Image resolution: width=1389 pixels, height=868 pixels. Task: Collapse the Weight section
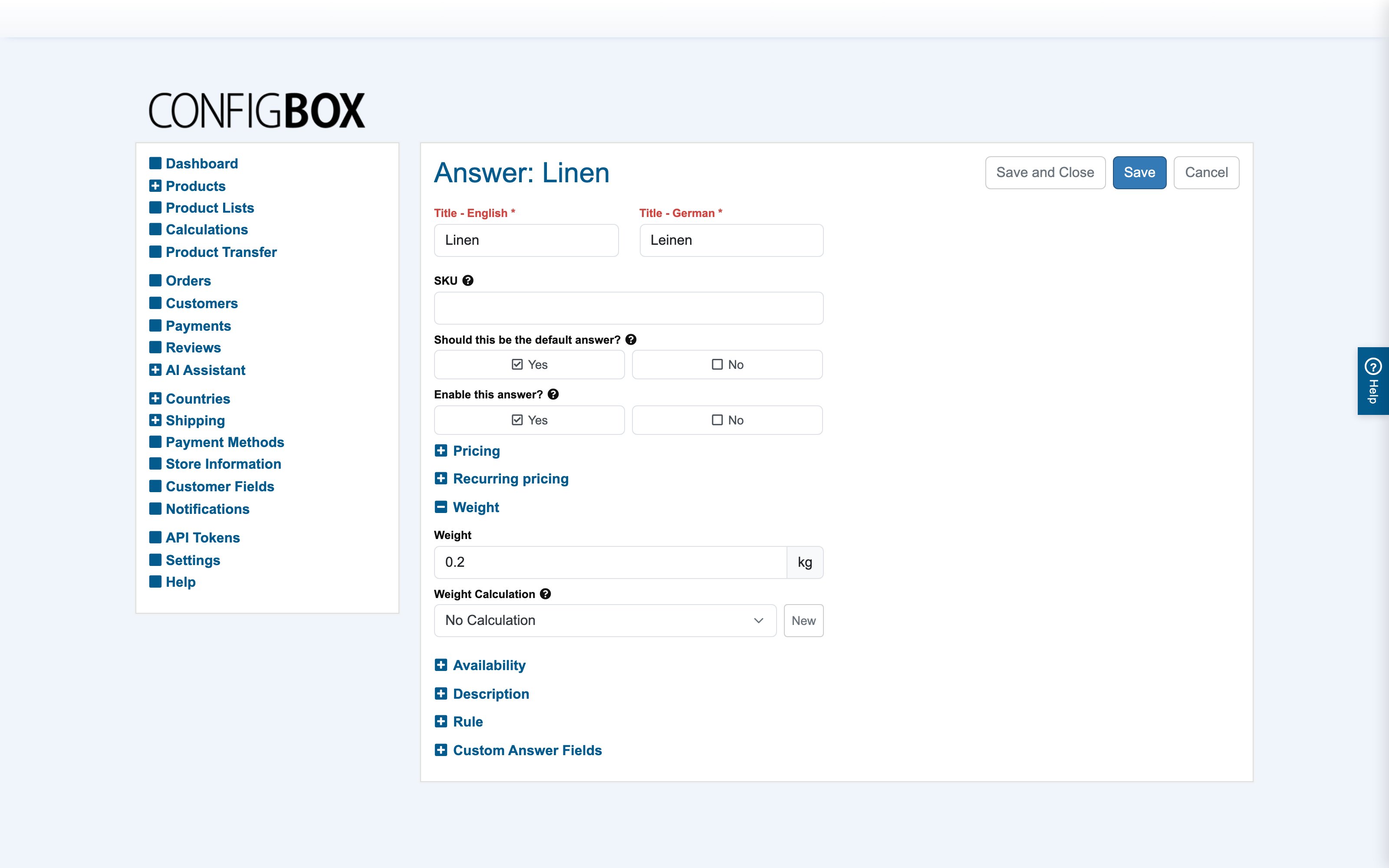point(467,507)
